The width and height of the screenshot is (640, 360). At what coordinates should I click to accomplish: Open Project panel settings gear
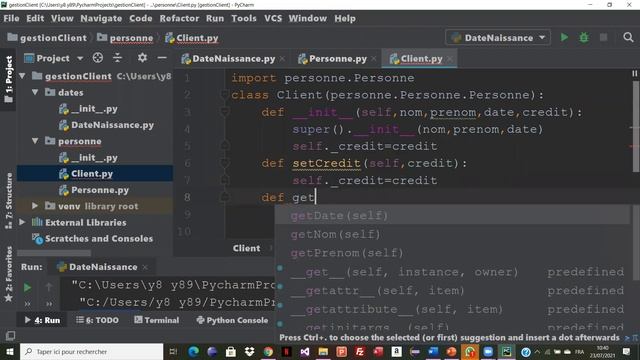coord(142,58)
